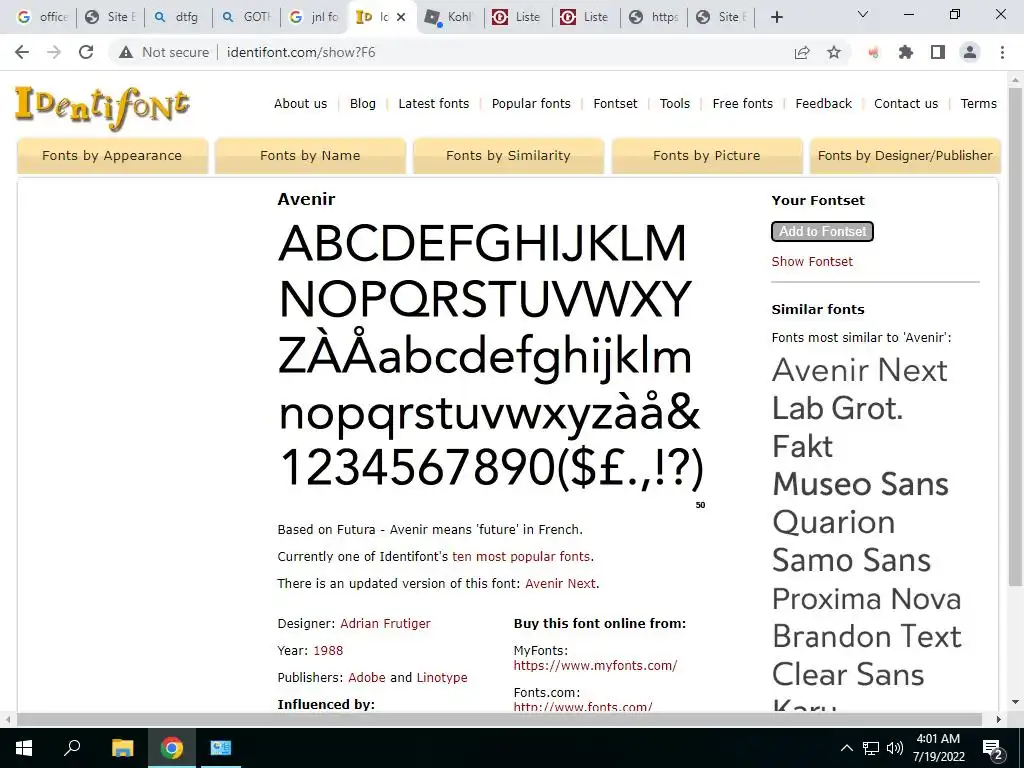The image size is (1024, 768).
Task: Open File Explorer from the taskbar
Action: [122, 748]
